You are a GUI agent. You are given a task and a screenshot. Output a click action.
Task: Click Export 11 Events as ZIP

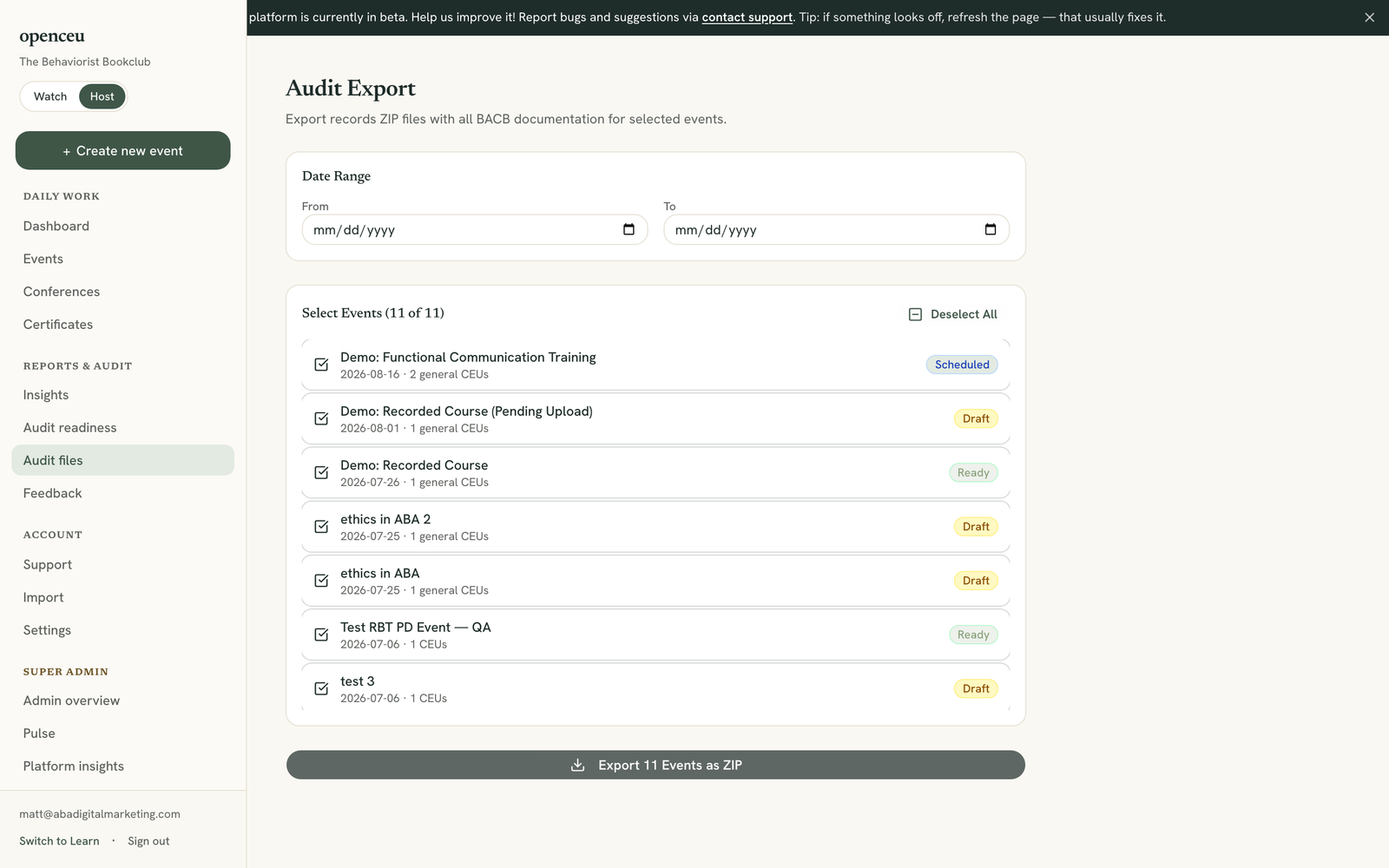[x=655, y=765]
